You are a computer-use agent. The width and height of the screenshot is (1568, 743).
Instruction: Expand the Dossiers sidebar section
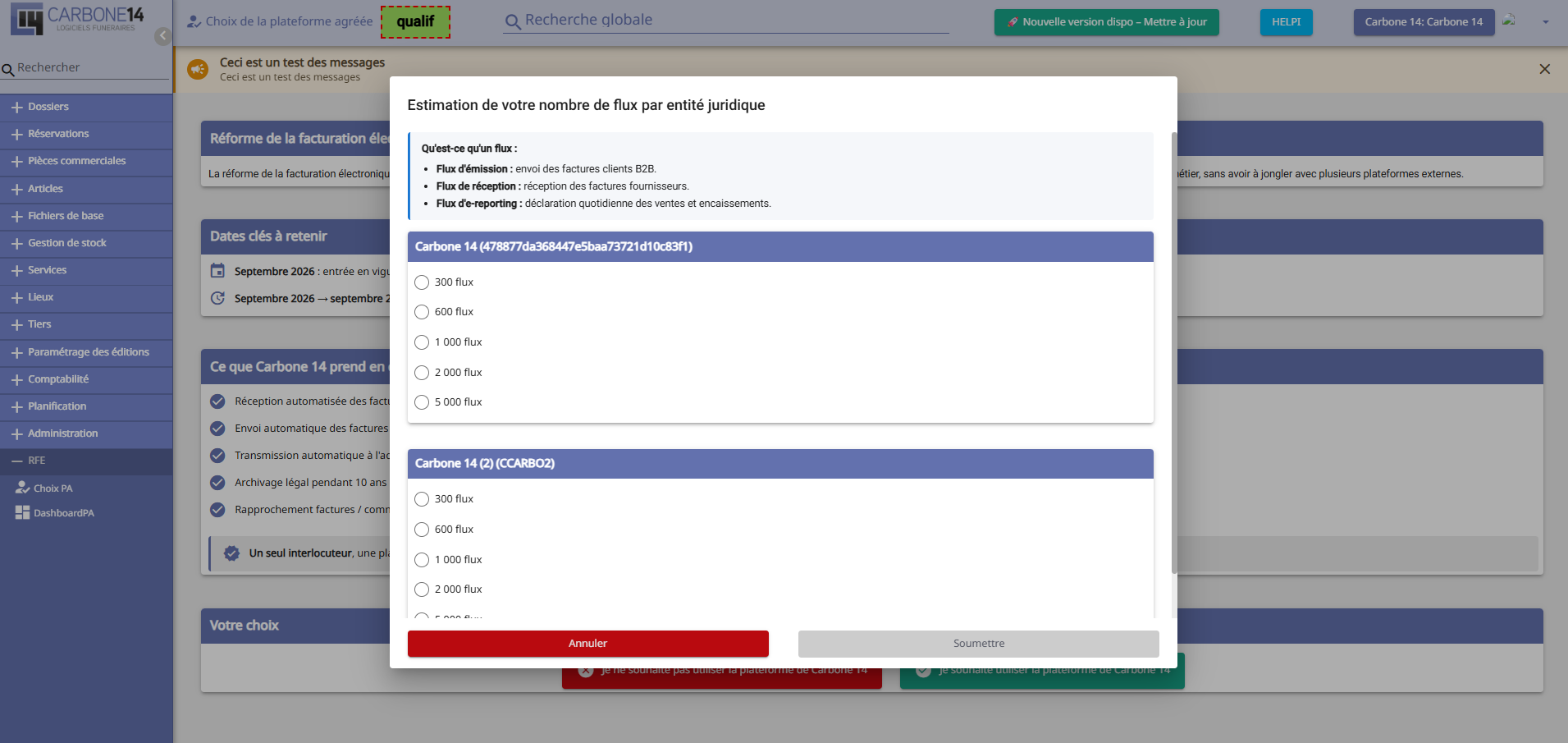pos(86,107)
